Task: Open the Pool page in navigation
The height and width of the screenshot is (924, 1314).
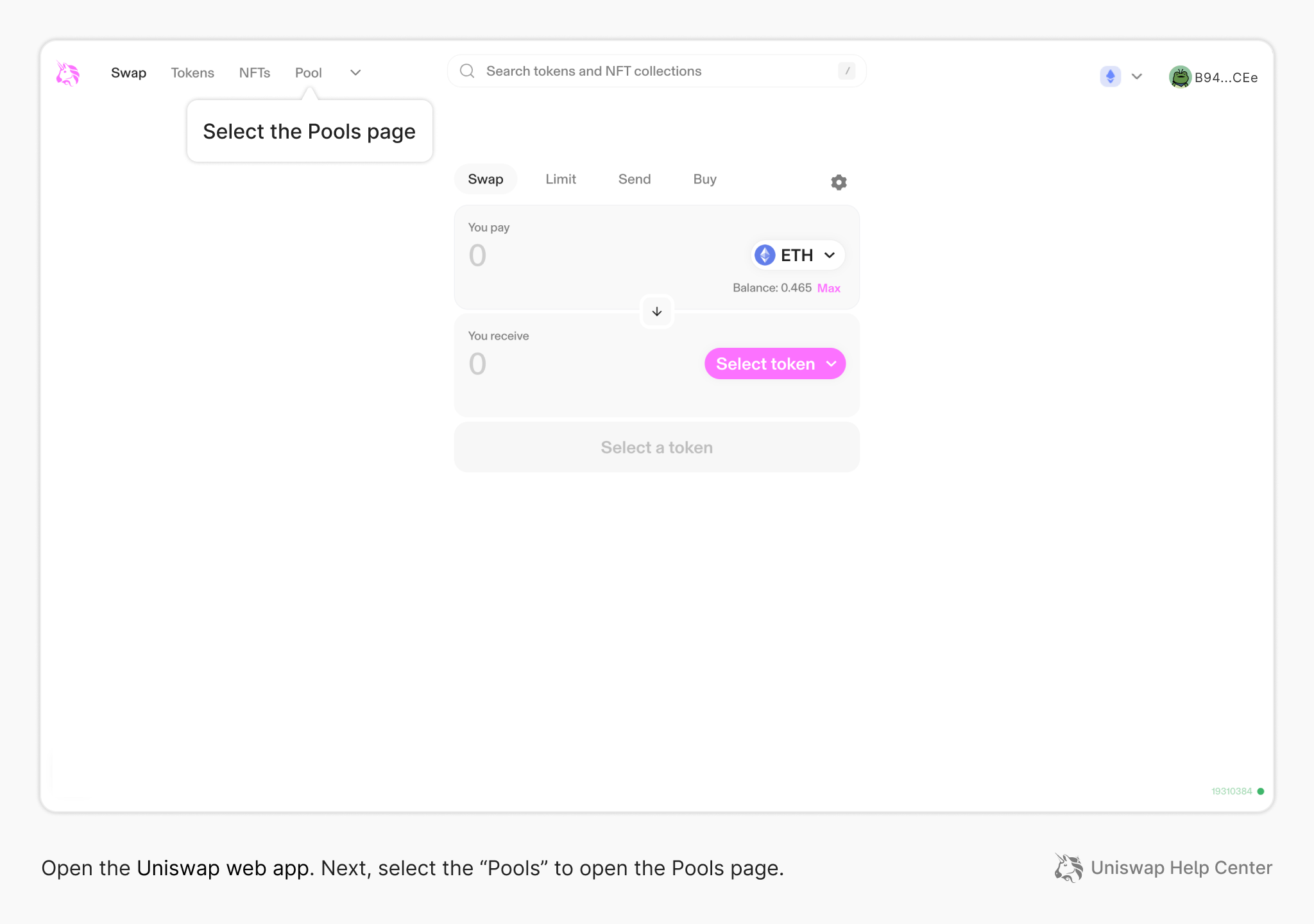Action: point(308,73)
